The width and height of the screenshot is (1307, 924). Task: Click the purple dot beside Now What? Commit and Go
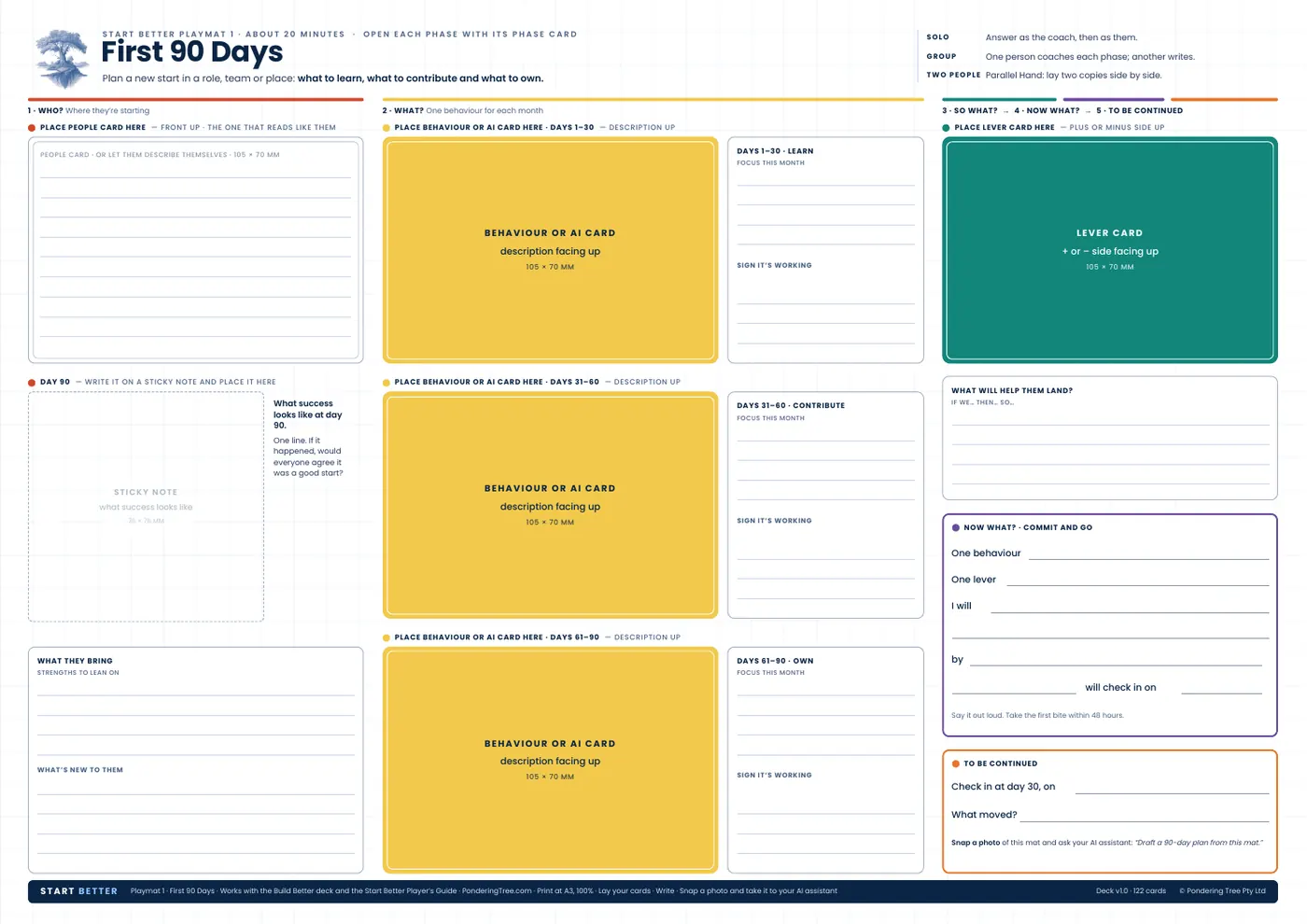click(956, 528)
